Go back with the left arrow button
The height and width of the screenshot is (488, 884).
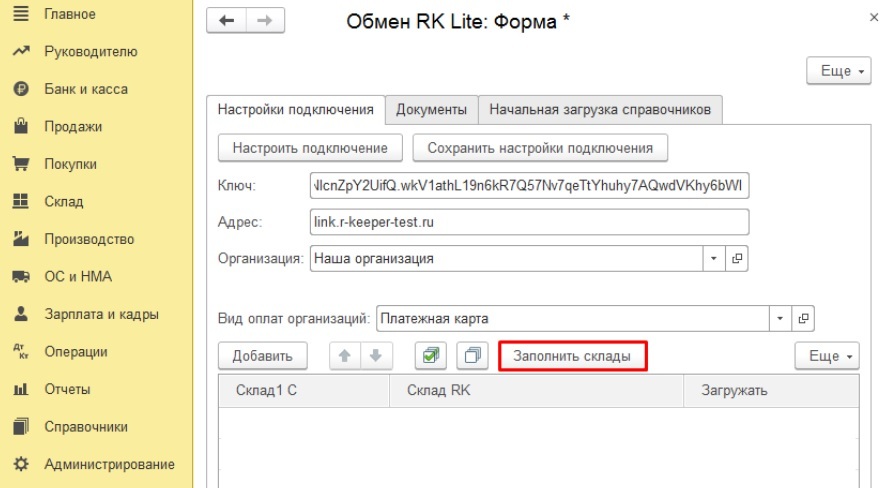pos(227,21)
